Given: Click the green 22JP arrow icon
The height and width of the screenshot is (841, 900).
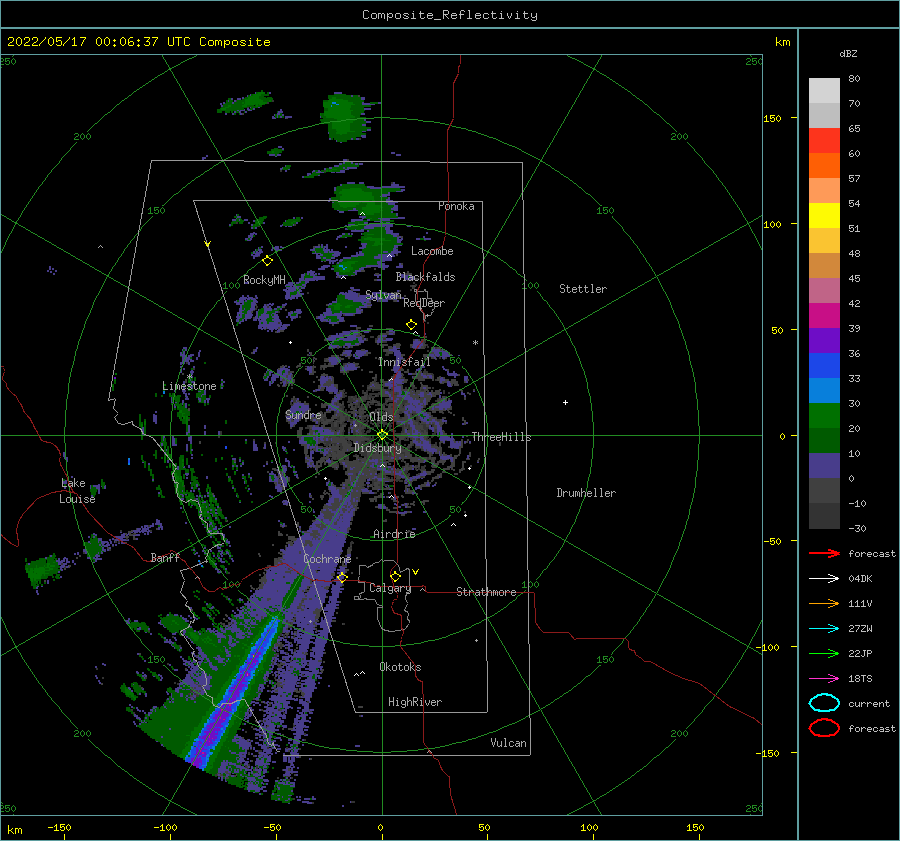Looking at the screenshot, I should tap(824, 653).
